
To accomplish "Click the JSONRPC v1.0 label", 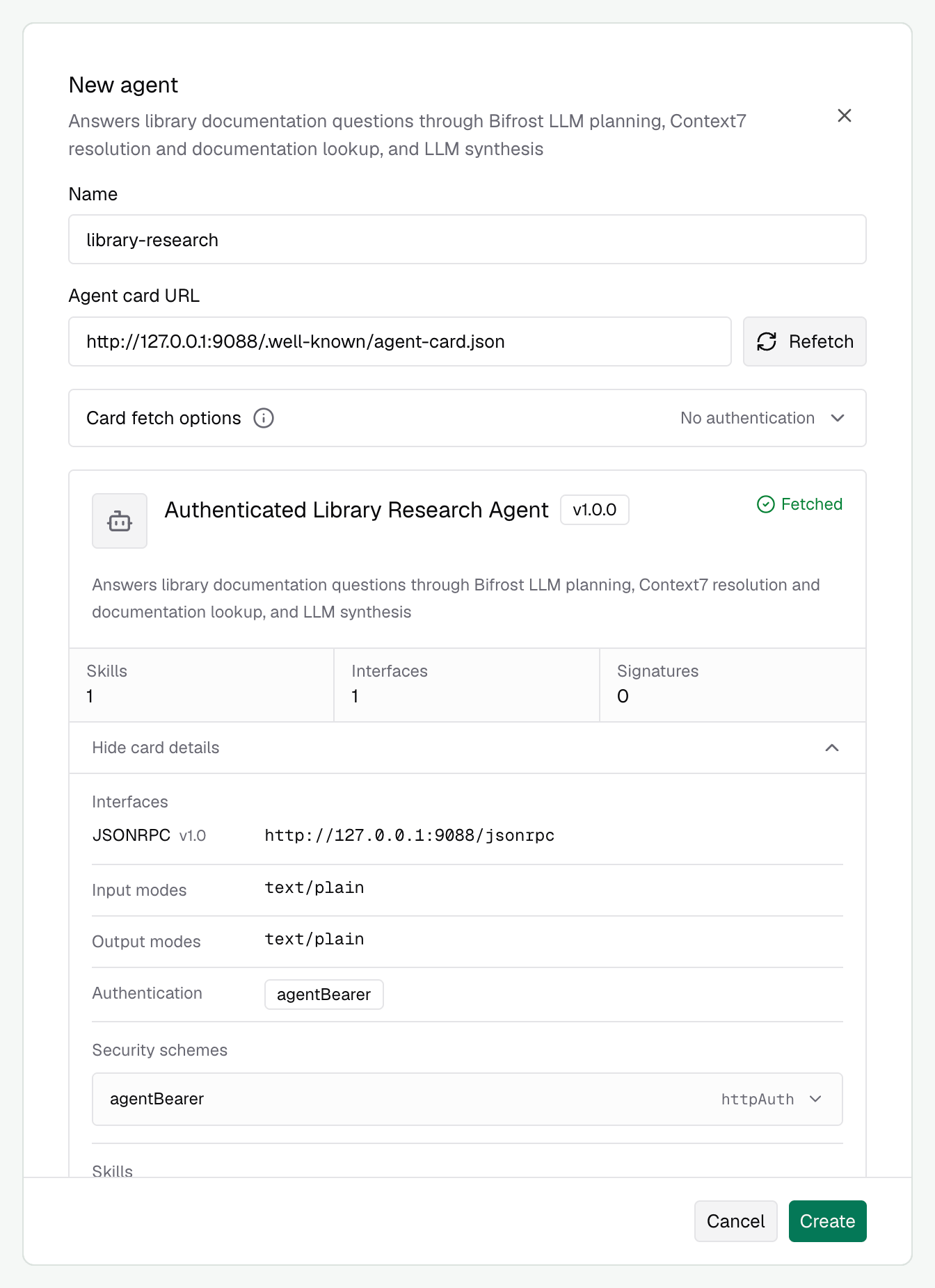I will tap(149, 835).
